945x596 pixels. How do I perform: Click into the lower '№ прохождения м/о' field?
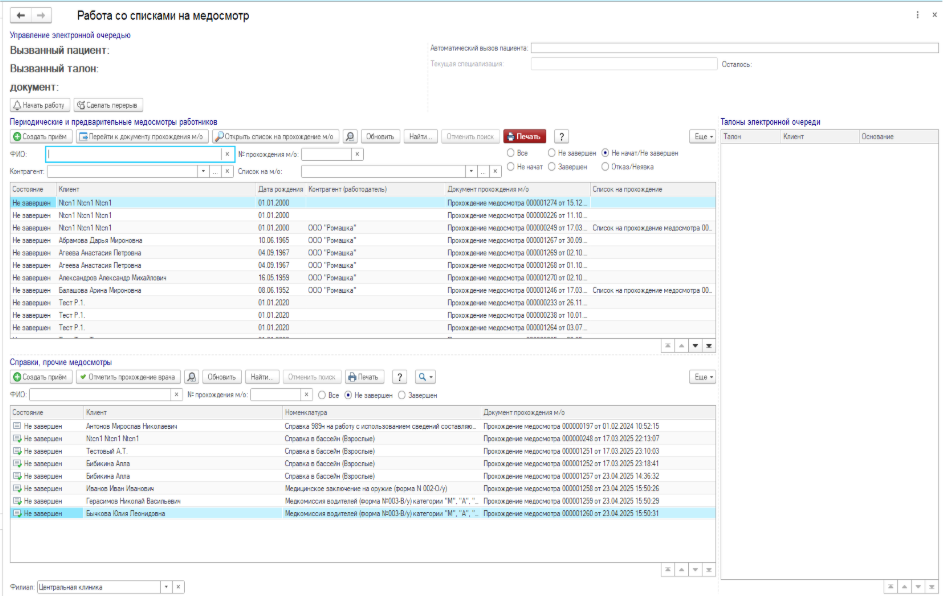[275, 395]
